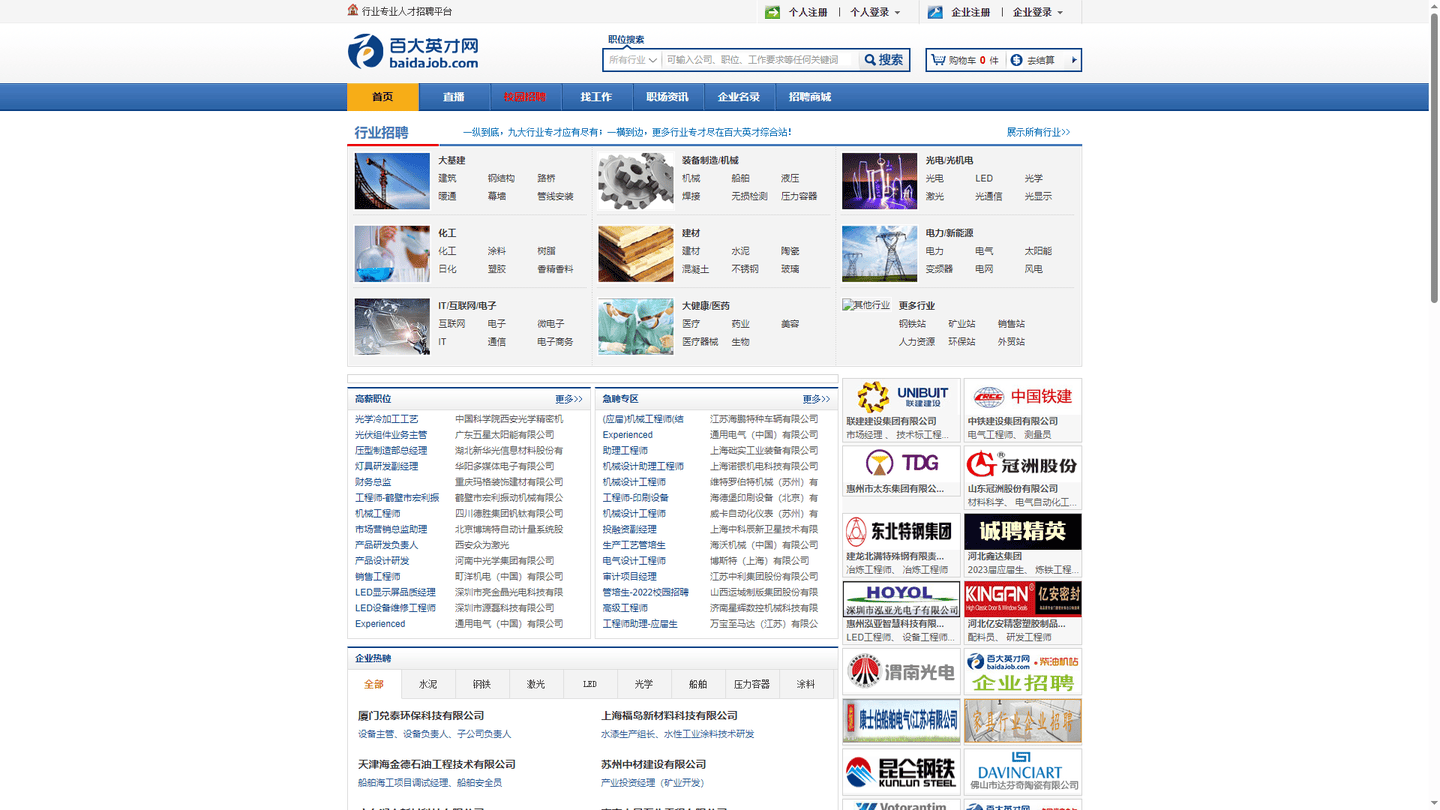The width and height of the screenshot is (1440, 810).
Task: Expand the 企业登录 dropdown
Action: click(1038, 13)
